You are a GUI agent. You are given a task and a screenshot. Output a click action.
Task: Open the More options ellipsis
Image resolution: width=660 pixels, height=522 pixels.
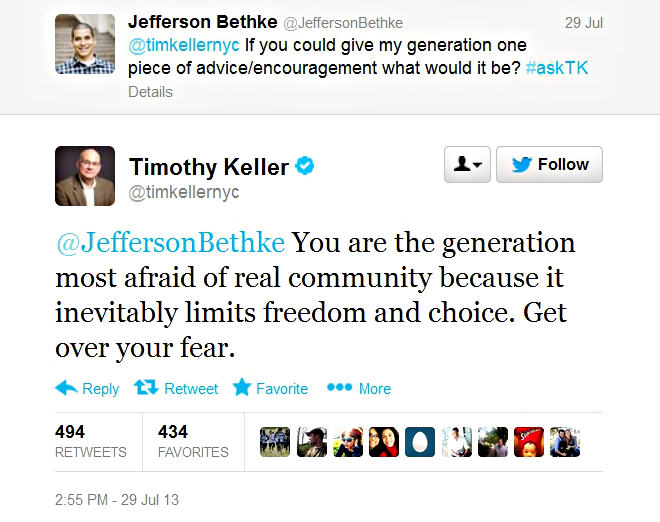click(340, 388)
